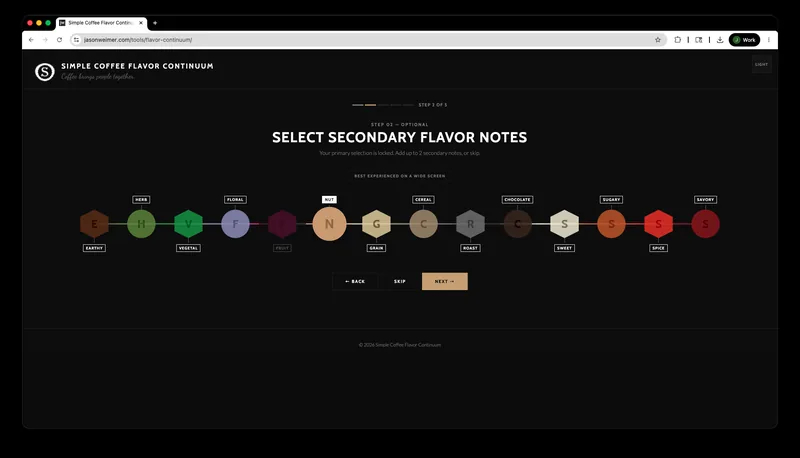The image size is (800, 458).
Task: Click the copyright footer text
Action: (x=399, y=345)
